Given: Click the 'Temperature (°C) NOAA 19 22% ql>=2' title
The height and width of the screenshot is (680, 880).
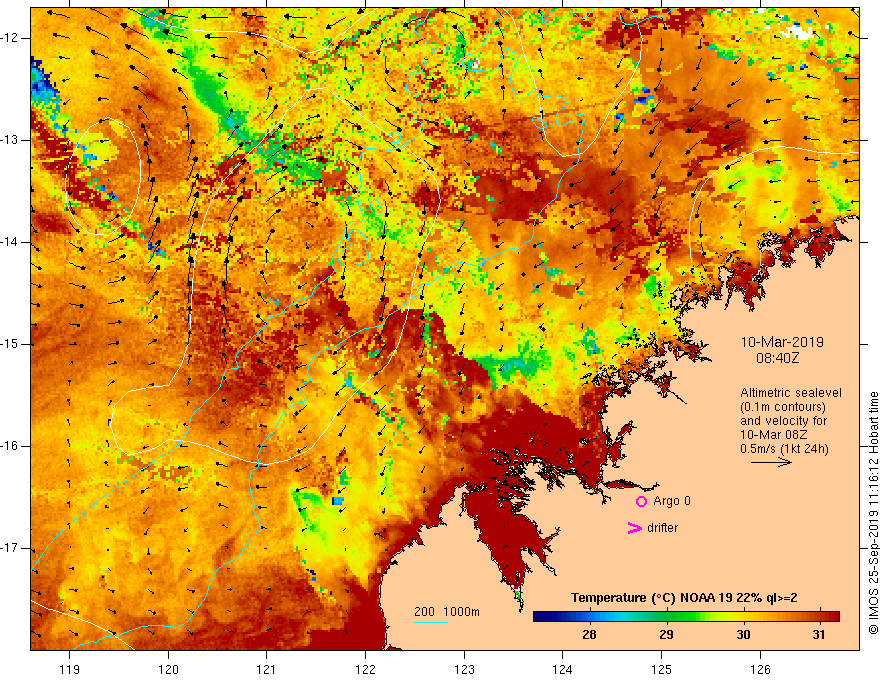Looking at the screenshot, I should [x=684, y=598].
